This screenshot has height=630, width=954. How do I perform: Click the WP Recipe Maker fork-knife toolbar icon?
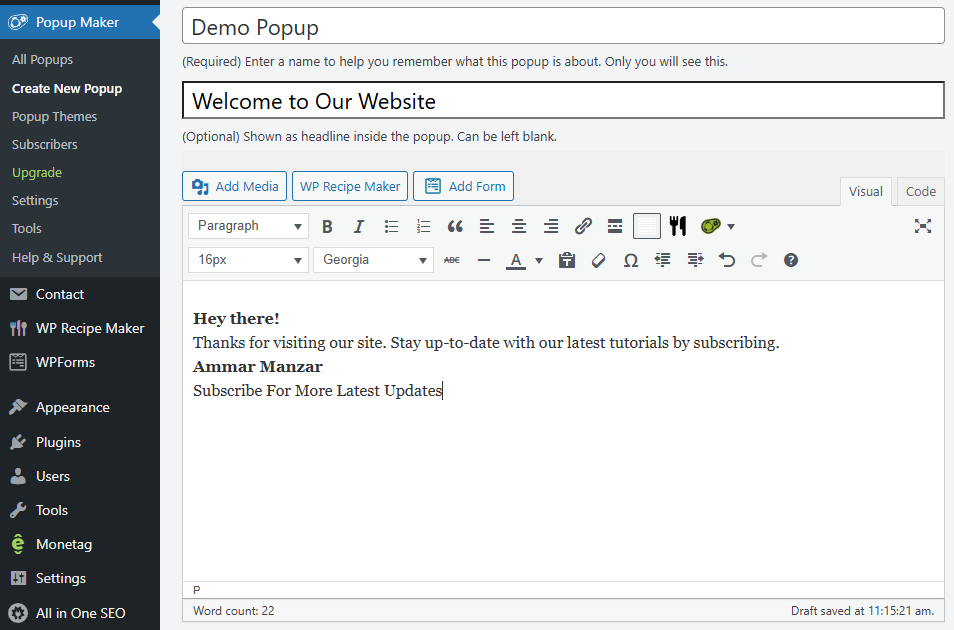[678, 226]
